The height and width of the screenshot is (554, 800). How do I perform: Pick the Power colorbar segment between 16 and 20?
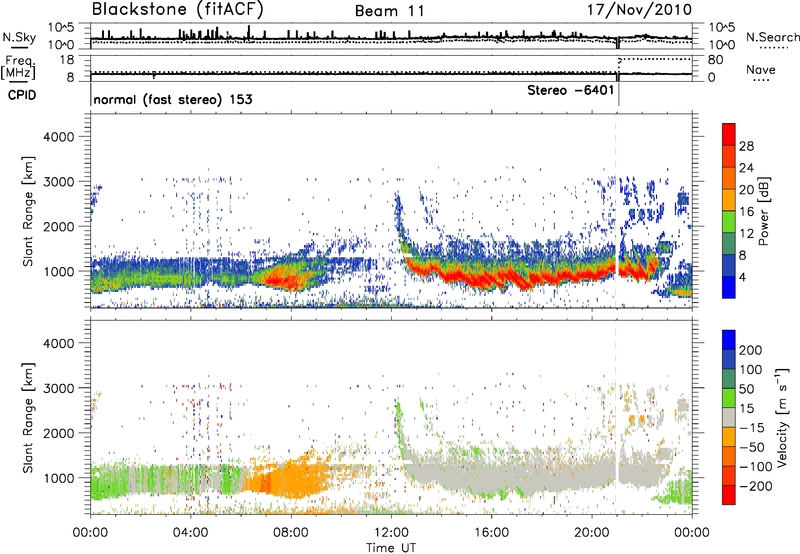pos(729,200)
